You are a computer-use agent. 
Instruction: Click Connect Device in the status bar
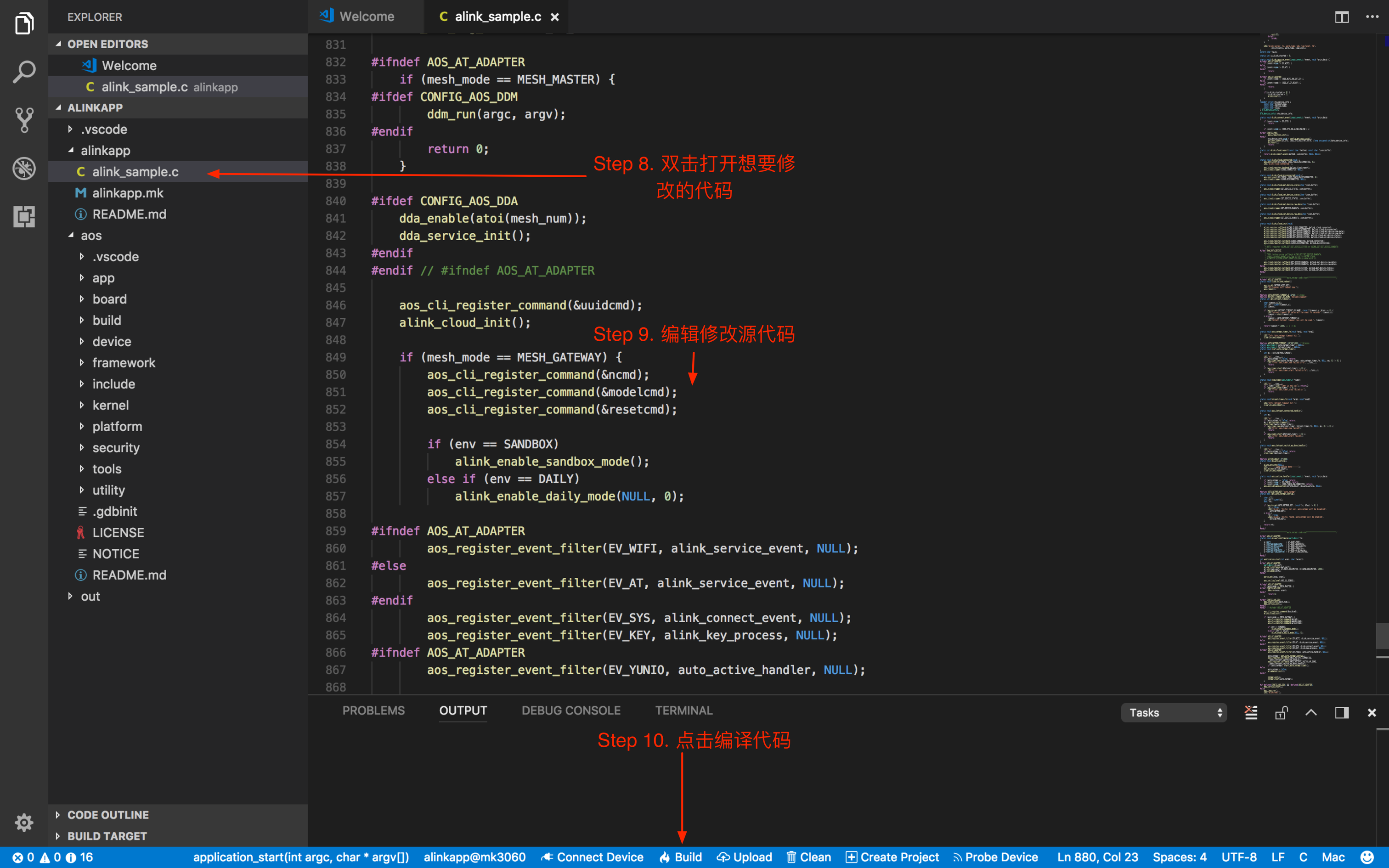pyautogui.click(x=593, y=857)
